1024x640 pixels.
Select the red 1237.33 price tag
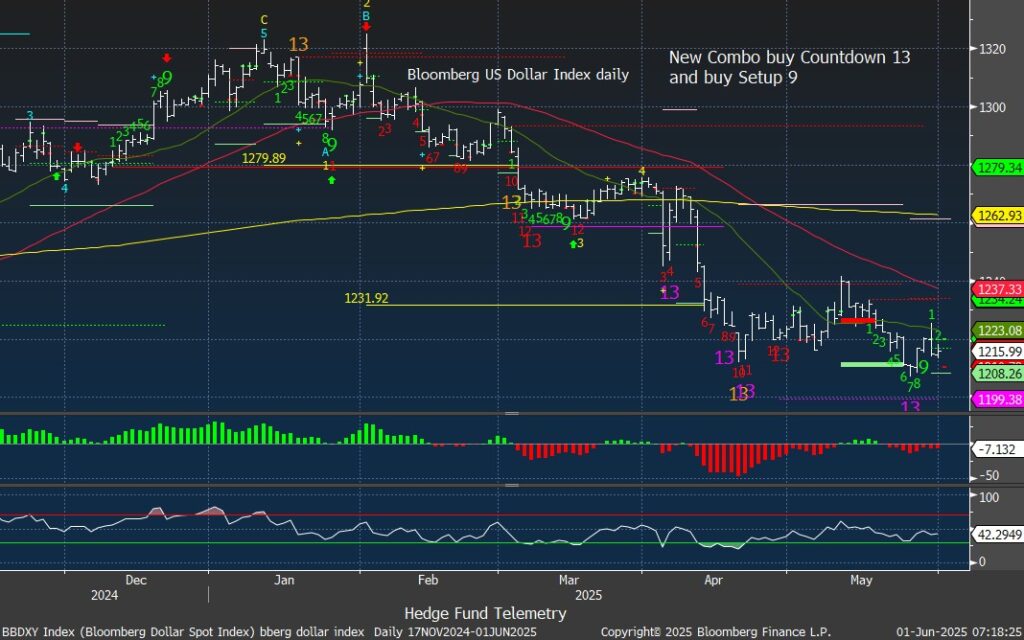pos(998,288)
